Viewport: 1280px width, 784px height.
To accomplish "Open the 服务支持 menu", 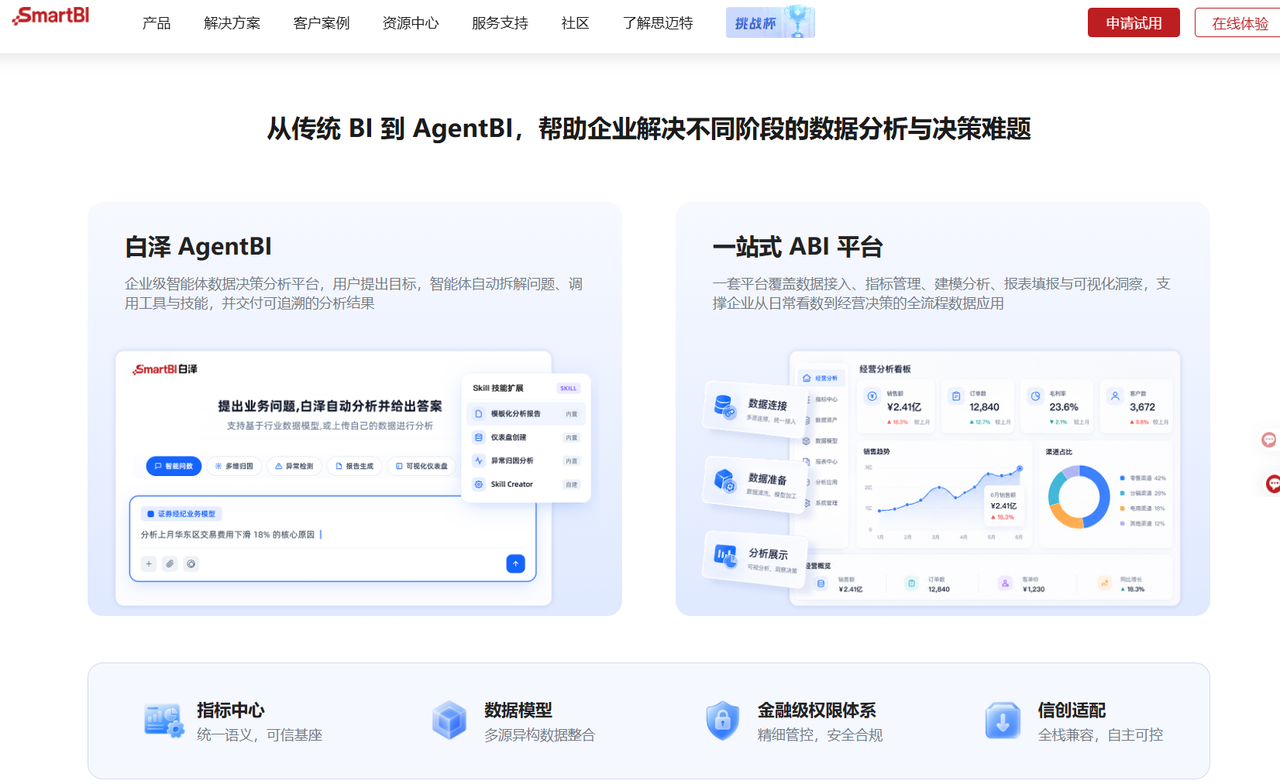I will (x=500, y=23).
